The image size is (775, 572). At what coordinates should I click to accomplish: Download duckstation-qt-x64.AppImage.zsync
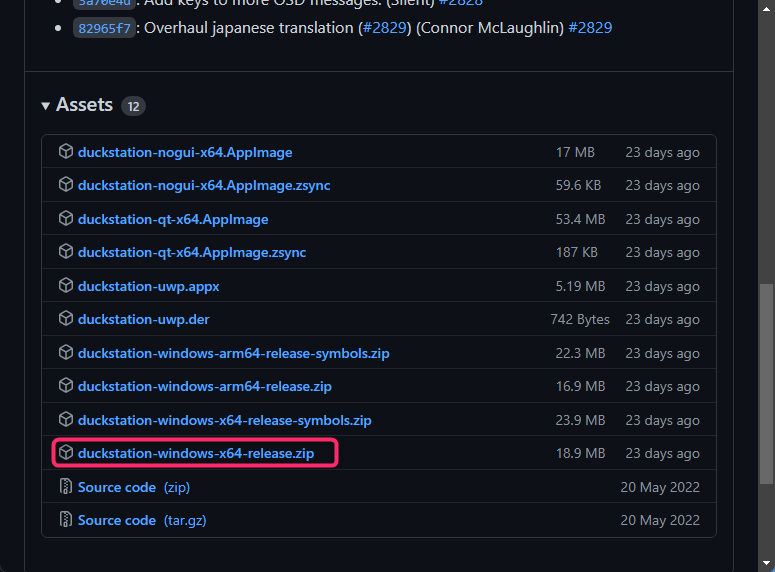(x=192, y=252)
